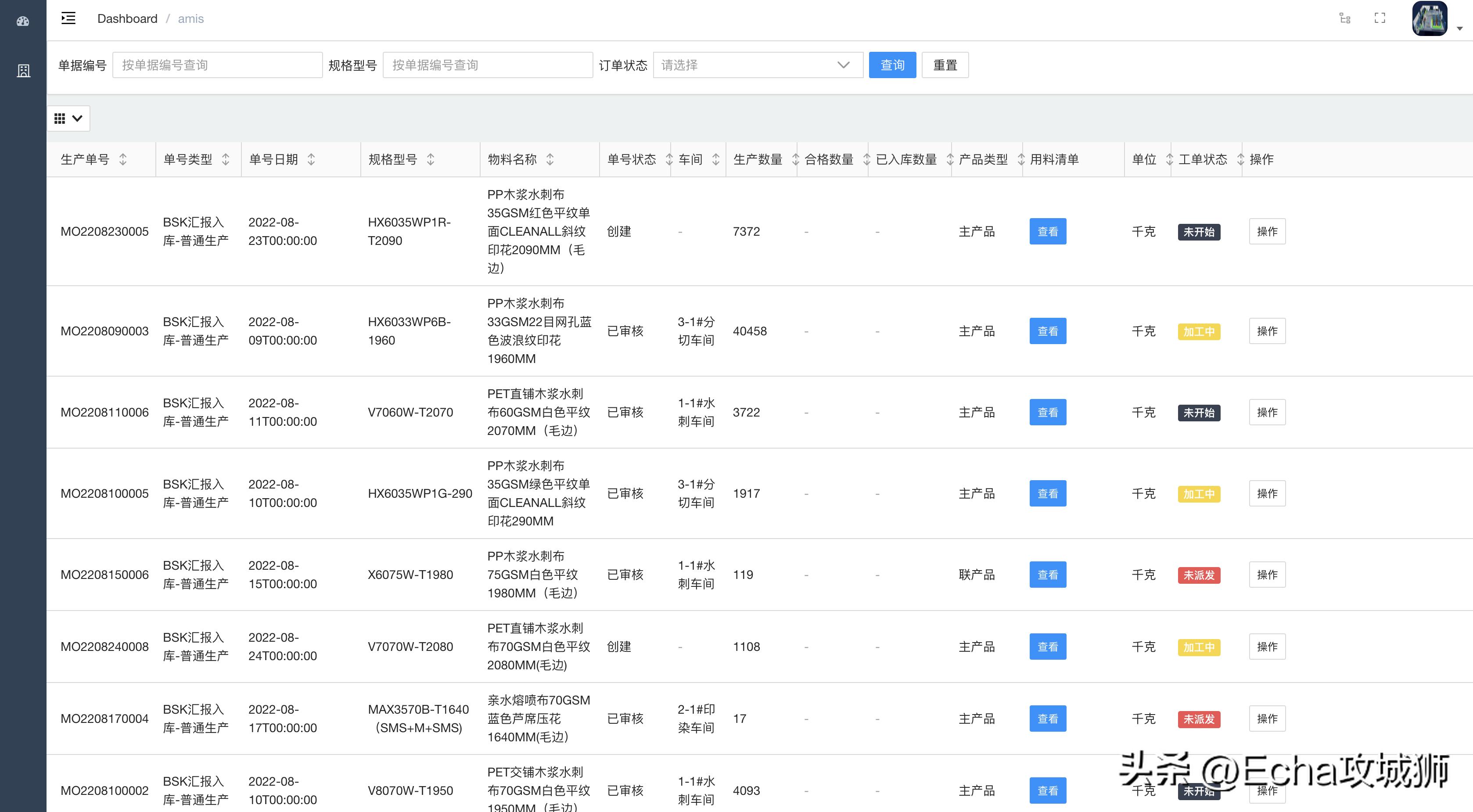The height and width of the screenshot is (812, 1473).
Task: Navigate to Dashboard in the breadcrumb
Action: 127,18
